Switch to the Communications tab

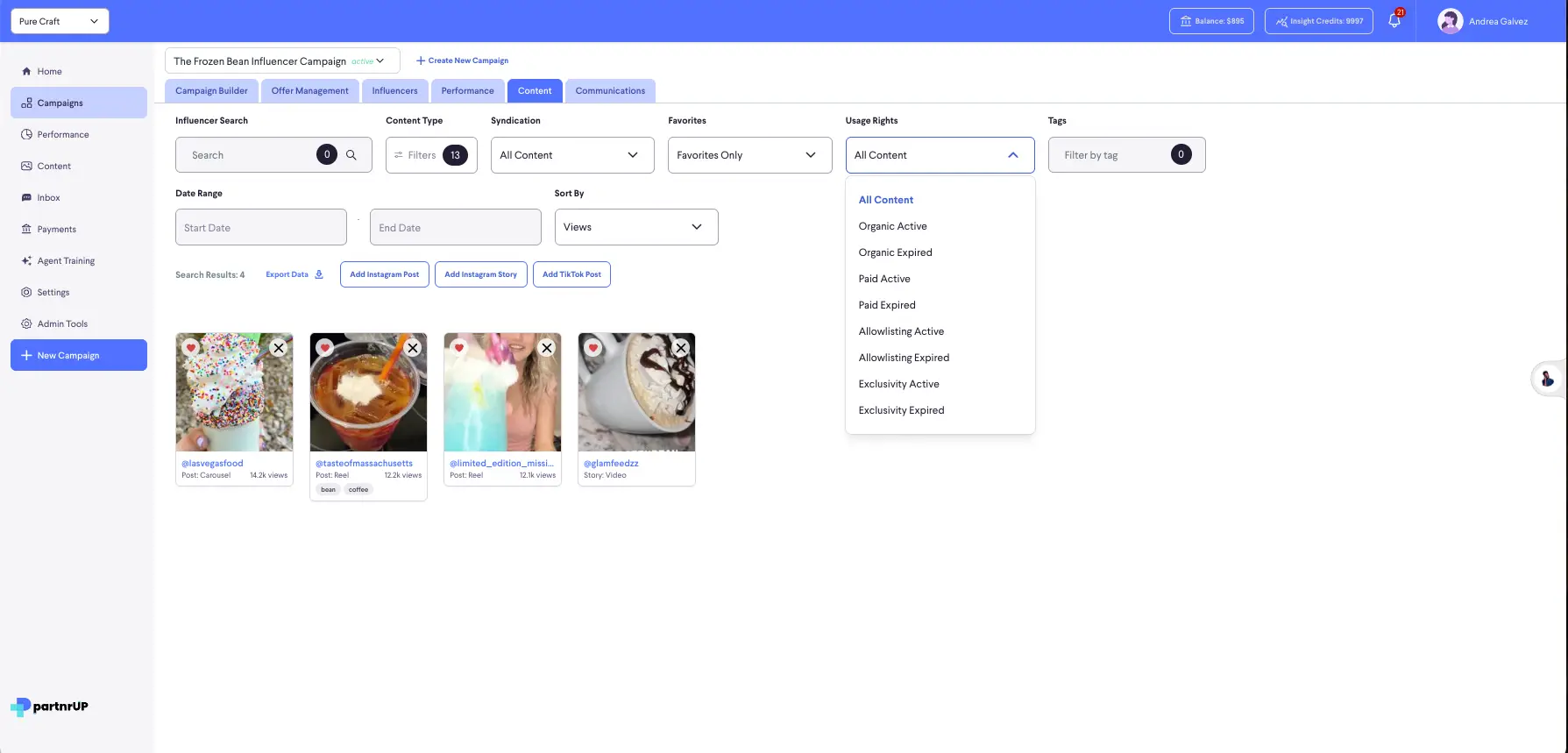pos(610,90)
